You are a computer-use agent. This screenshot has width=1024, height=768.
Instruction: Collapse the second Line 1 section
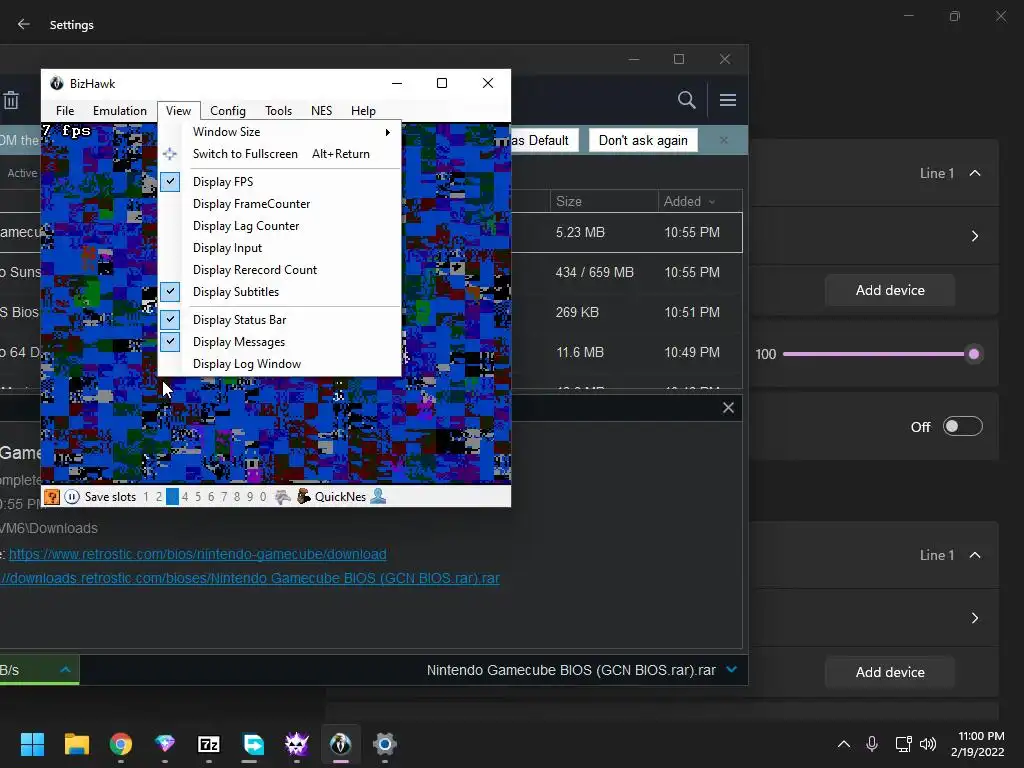pyautogui.click(x=975, y=555)
